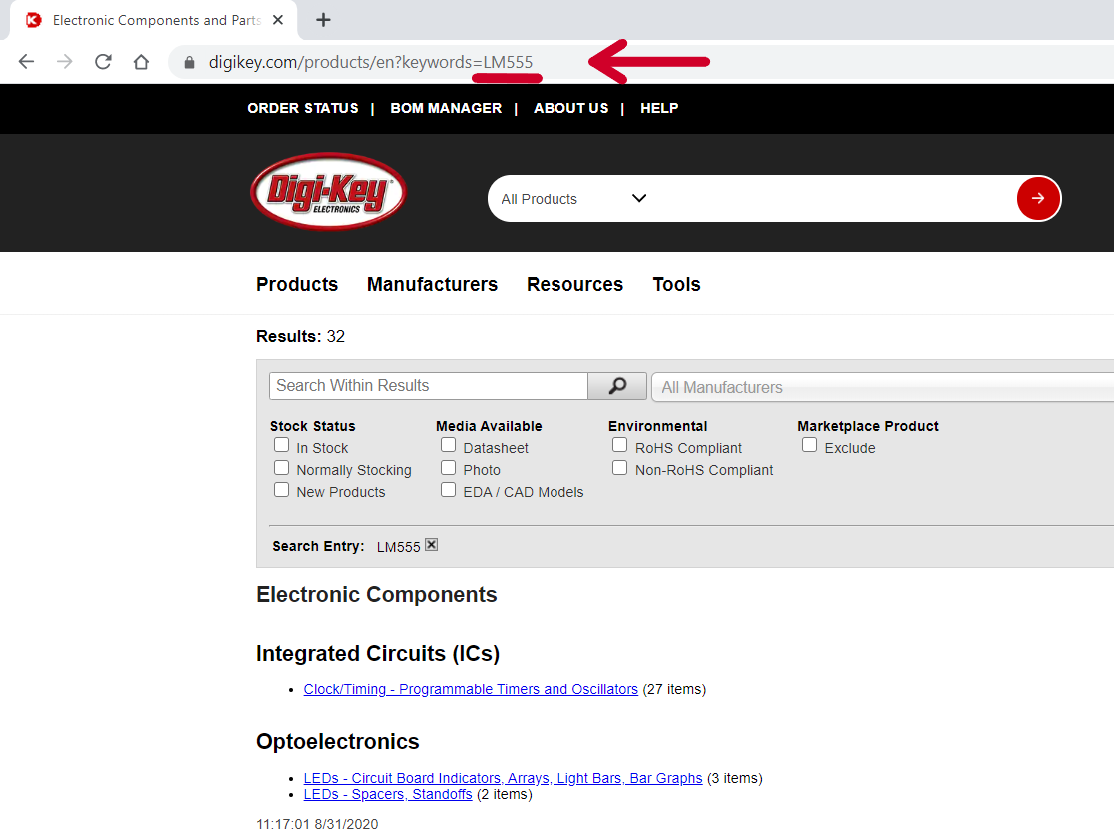Click the Digi-Key logo
Image resolution: width=1114 pixels, height=838 pixels.
click(x=328, y=192)
